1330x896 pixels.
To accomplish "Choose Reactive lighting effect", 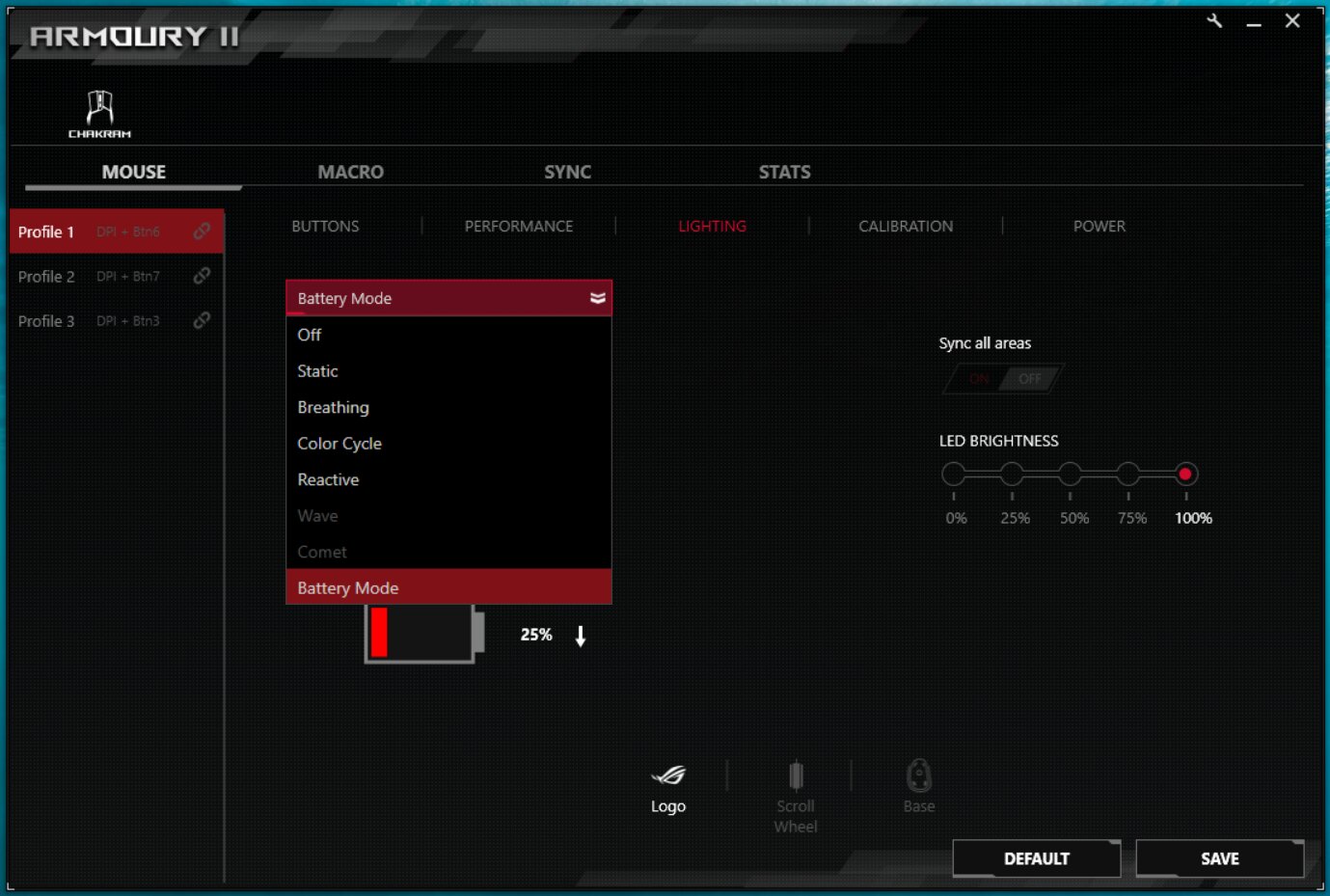I will pyautogui.click(x=448, y=479).
